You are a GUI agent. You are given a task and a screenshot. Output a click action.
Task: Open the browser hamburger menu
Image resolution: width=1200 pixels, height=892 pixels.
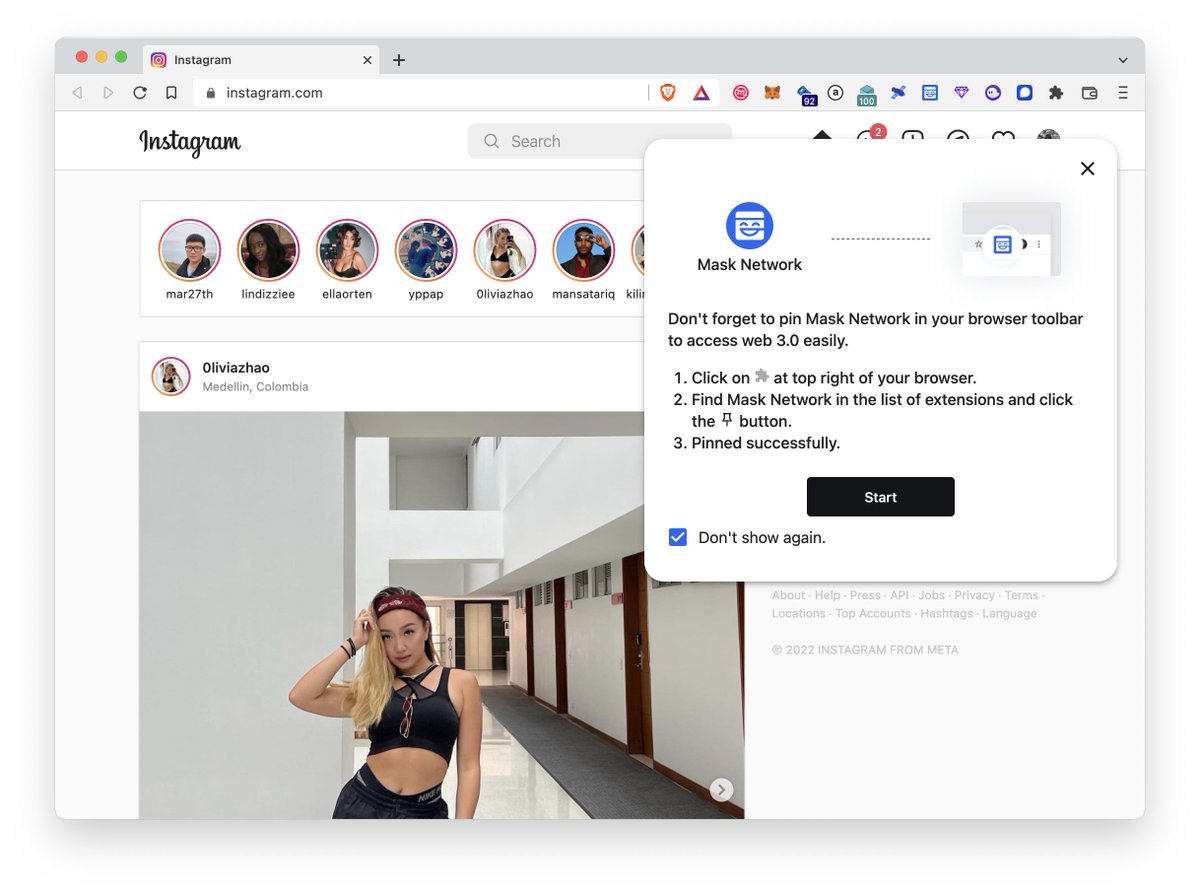(x=1123, y=93)
